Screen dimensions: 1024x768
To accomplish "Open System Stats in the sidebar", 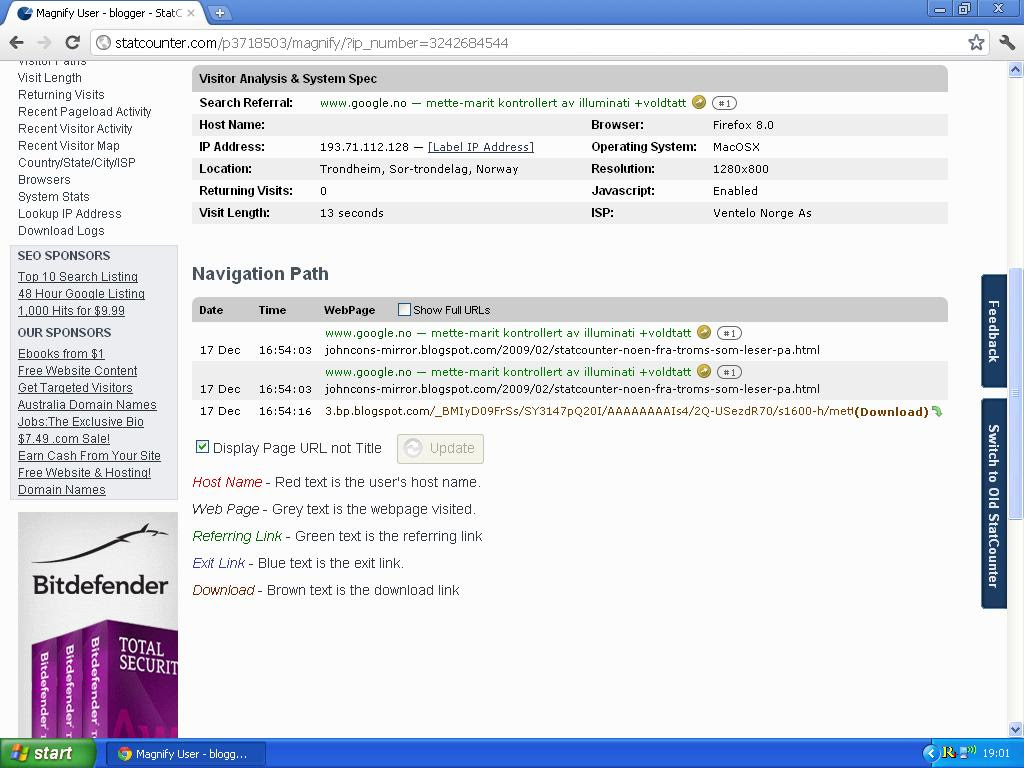I will 54,197.
